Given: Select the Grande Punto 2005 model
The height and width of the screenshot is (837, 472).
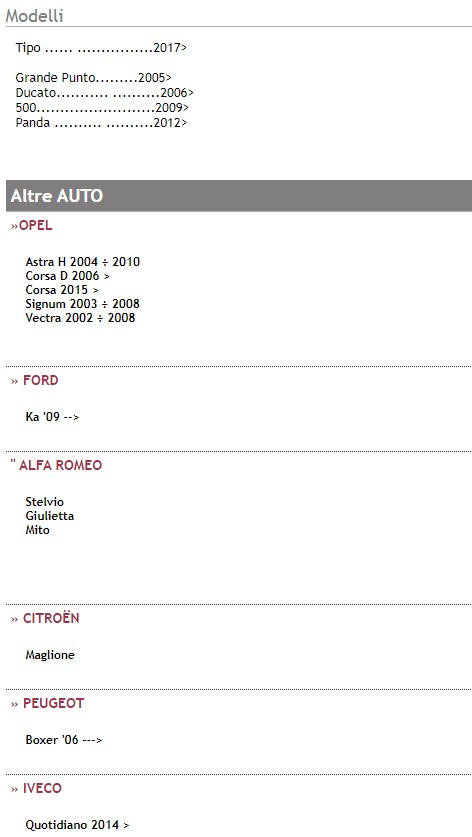Looking at the screenshot, I should (x=93, y=78).
